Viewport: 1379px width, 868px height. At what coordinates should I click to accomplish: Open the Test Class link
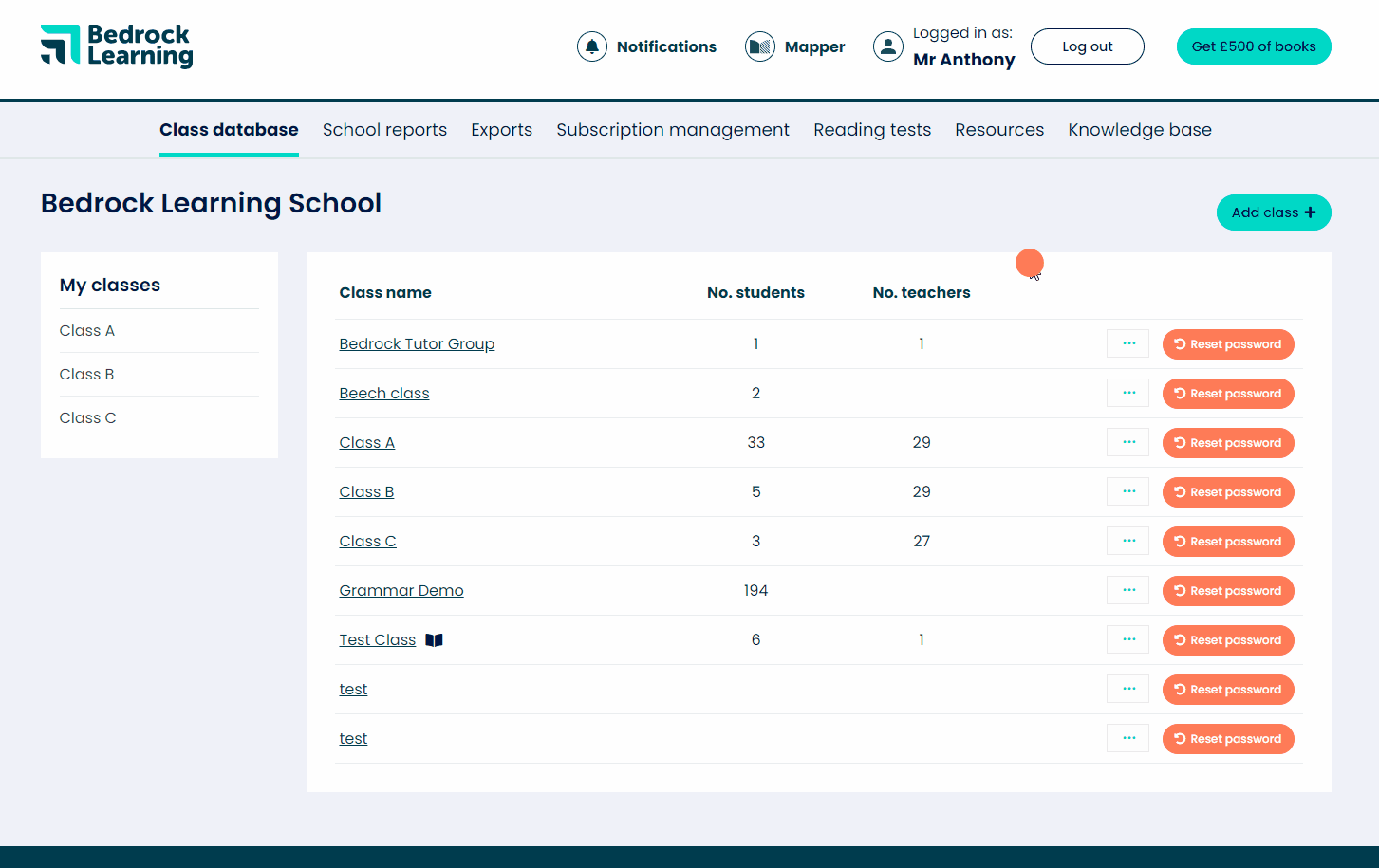pos(378,639)
